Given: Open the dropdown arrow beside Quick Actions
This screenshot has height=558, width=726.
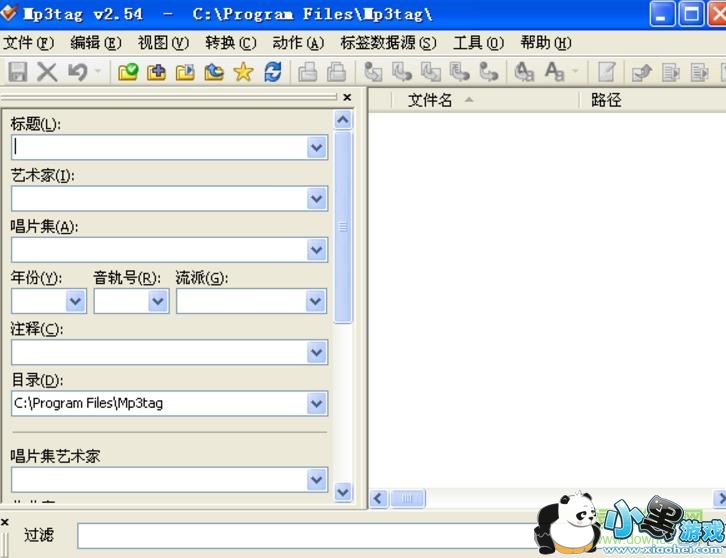Looking at the screenshot, I should (x=575, y=71).
